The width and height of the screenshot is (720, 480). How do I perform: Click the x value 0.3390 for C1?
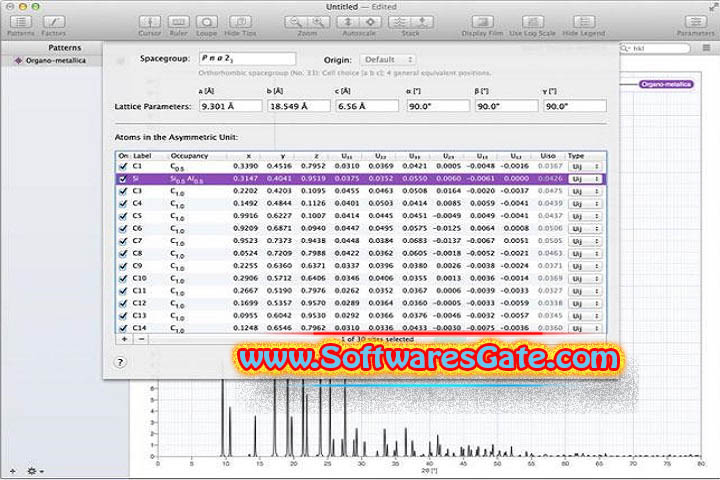(x=246, y=166)
